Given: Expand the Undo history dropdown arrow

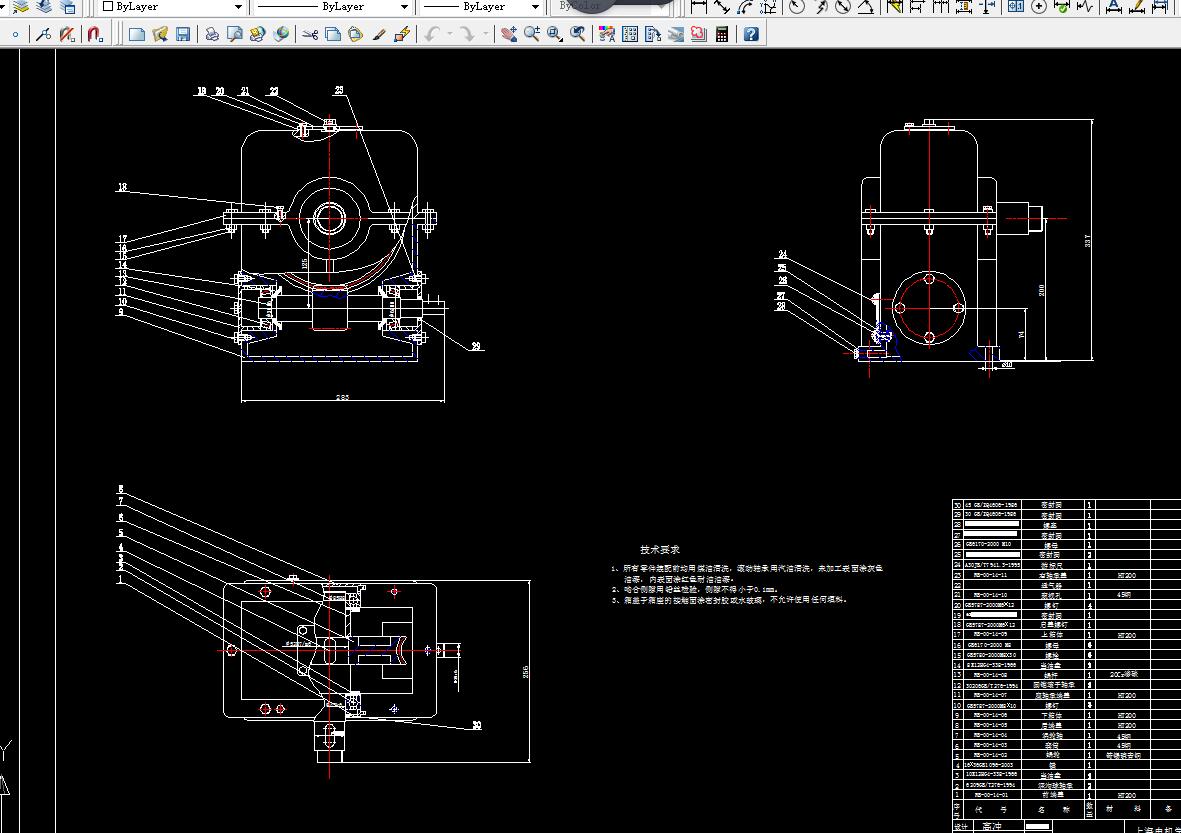Looking at the screenshot, I should tap(449, 34).
